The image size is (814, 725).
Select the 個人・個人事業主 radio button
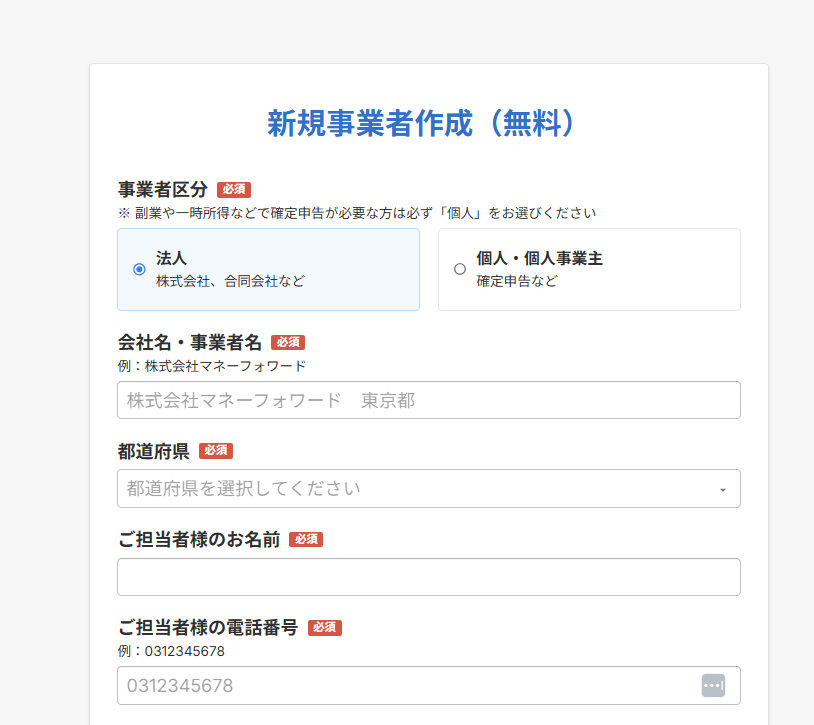(460, 269)
